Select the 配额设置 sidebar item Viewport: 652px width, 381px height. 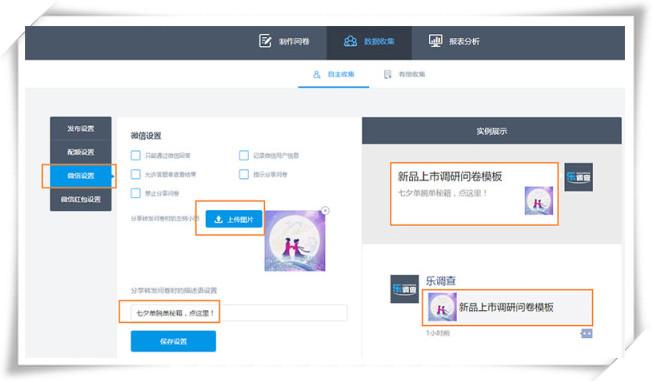pos(81,152)
